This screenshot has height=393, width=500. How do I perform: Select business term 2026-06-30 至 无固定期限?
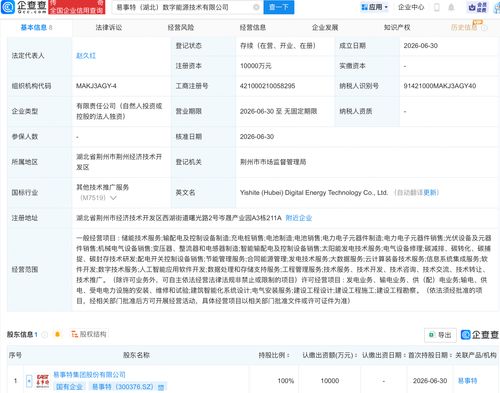pyautogui.click(x=278, y=111)
